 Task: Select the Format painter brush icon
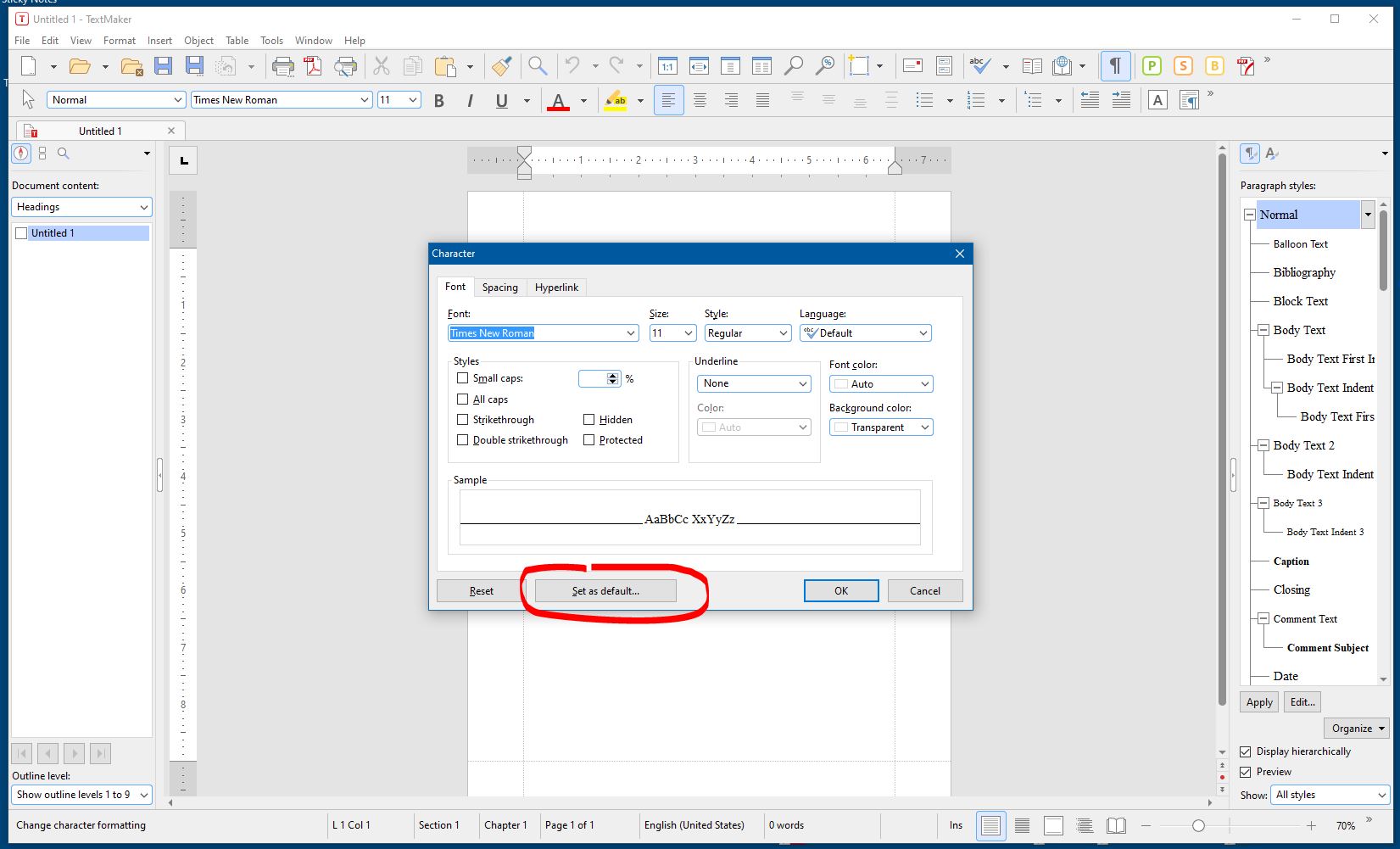click(x=501, y=66)
